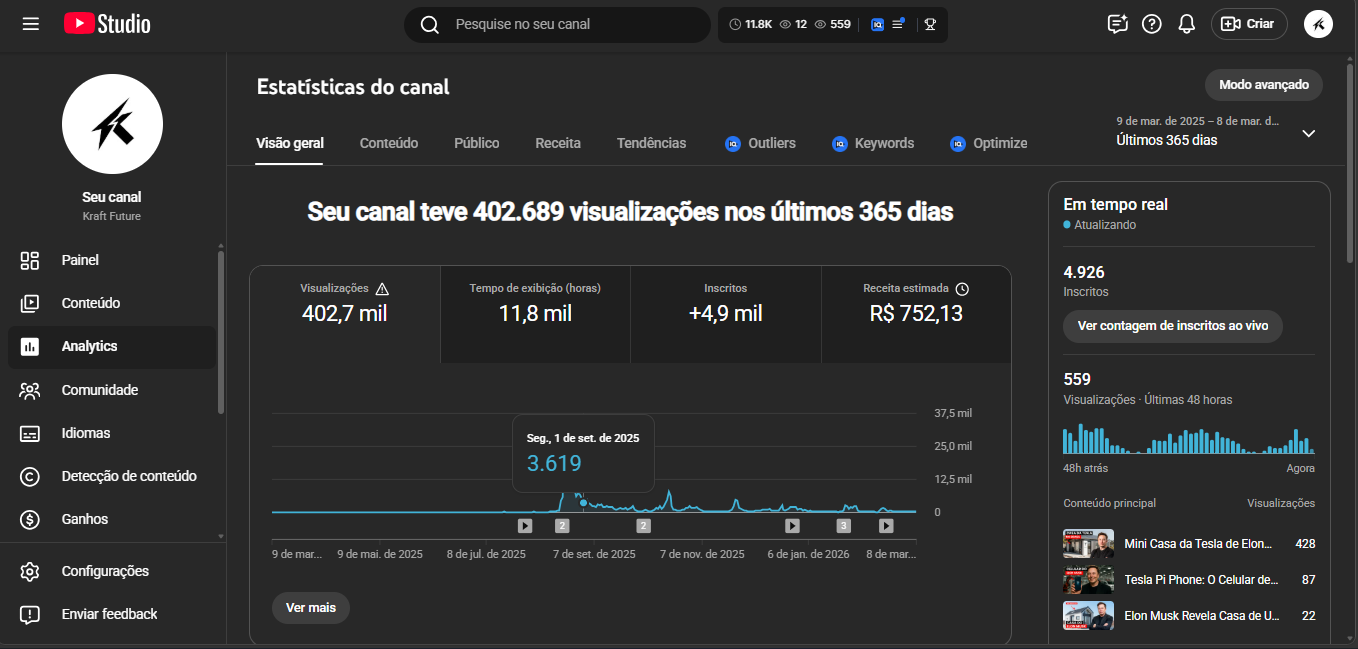Switch to the Visão geral tab
The width and height of the screenshot is (1358, 649).
[290, 143]
